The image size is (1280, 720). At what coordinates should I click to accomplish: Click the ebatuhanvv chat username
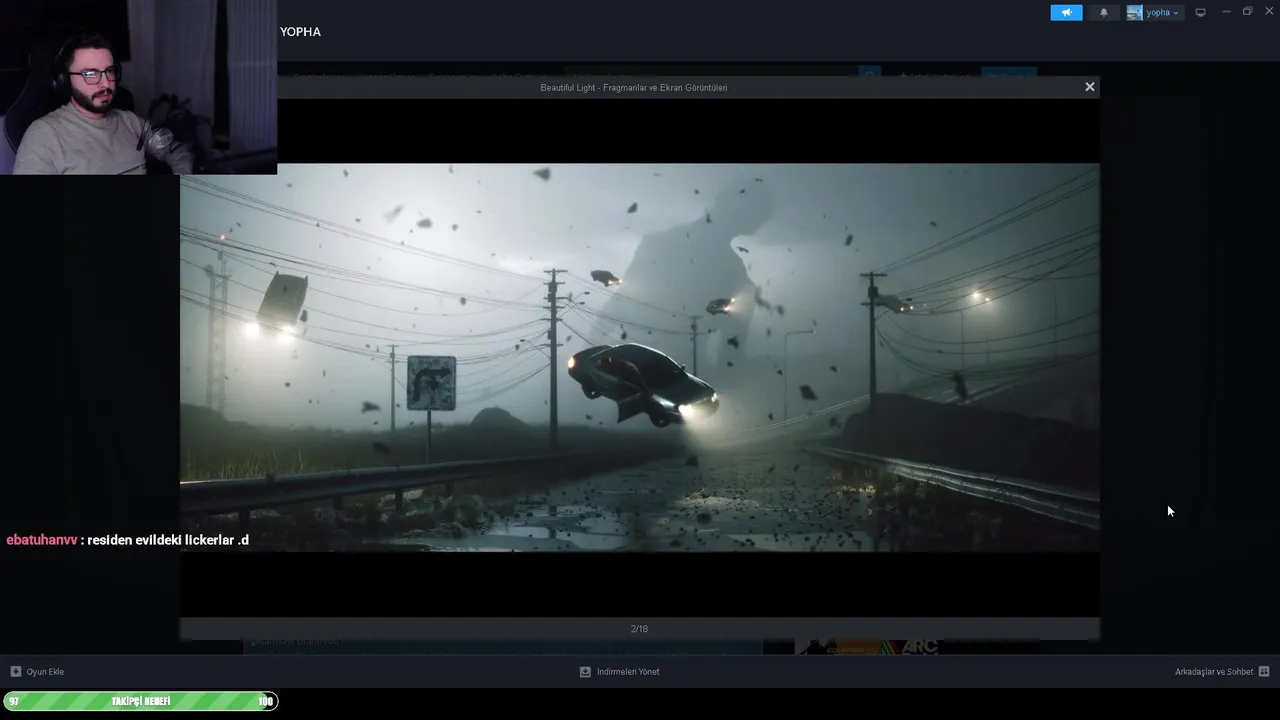click(x=42, y=540)
